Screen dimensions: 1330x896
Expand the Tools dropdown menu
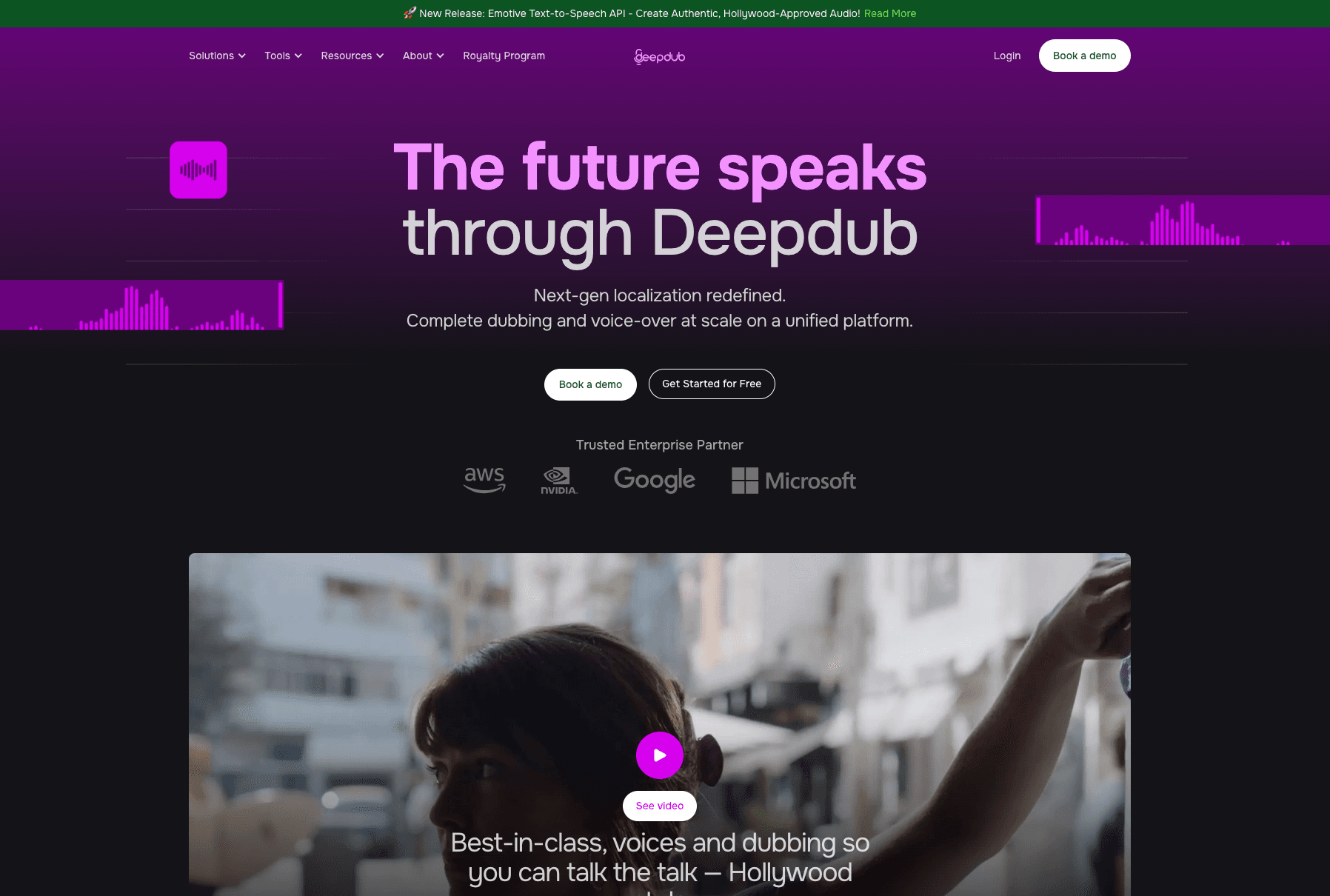pyautogui.click(x=283, y=56)
